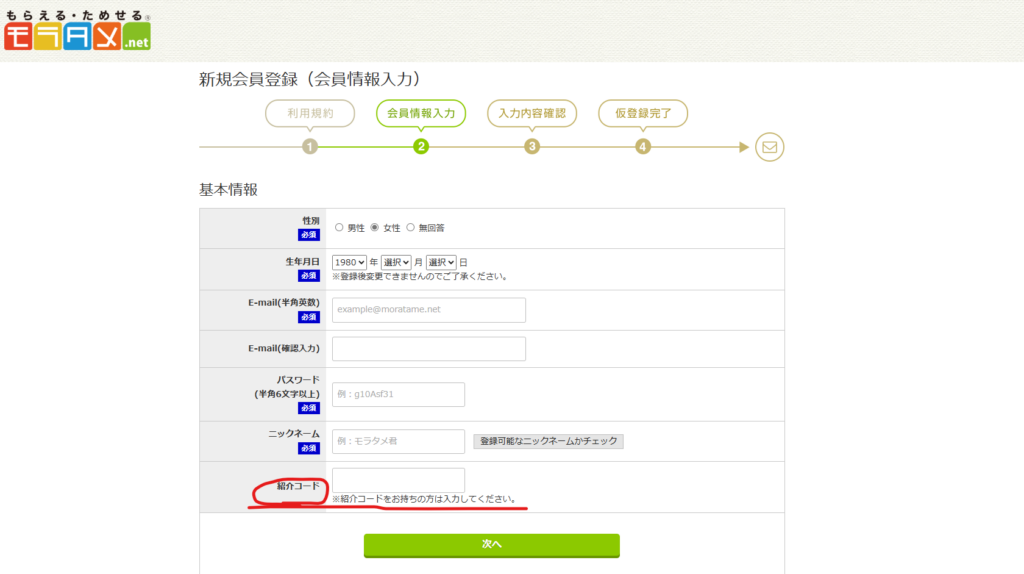Select the 男性 radio button
Screen dimensions: 1024x574
click(x=339, y=228)
